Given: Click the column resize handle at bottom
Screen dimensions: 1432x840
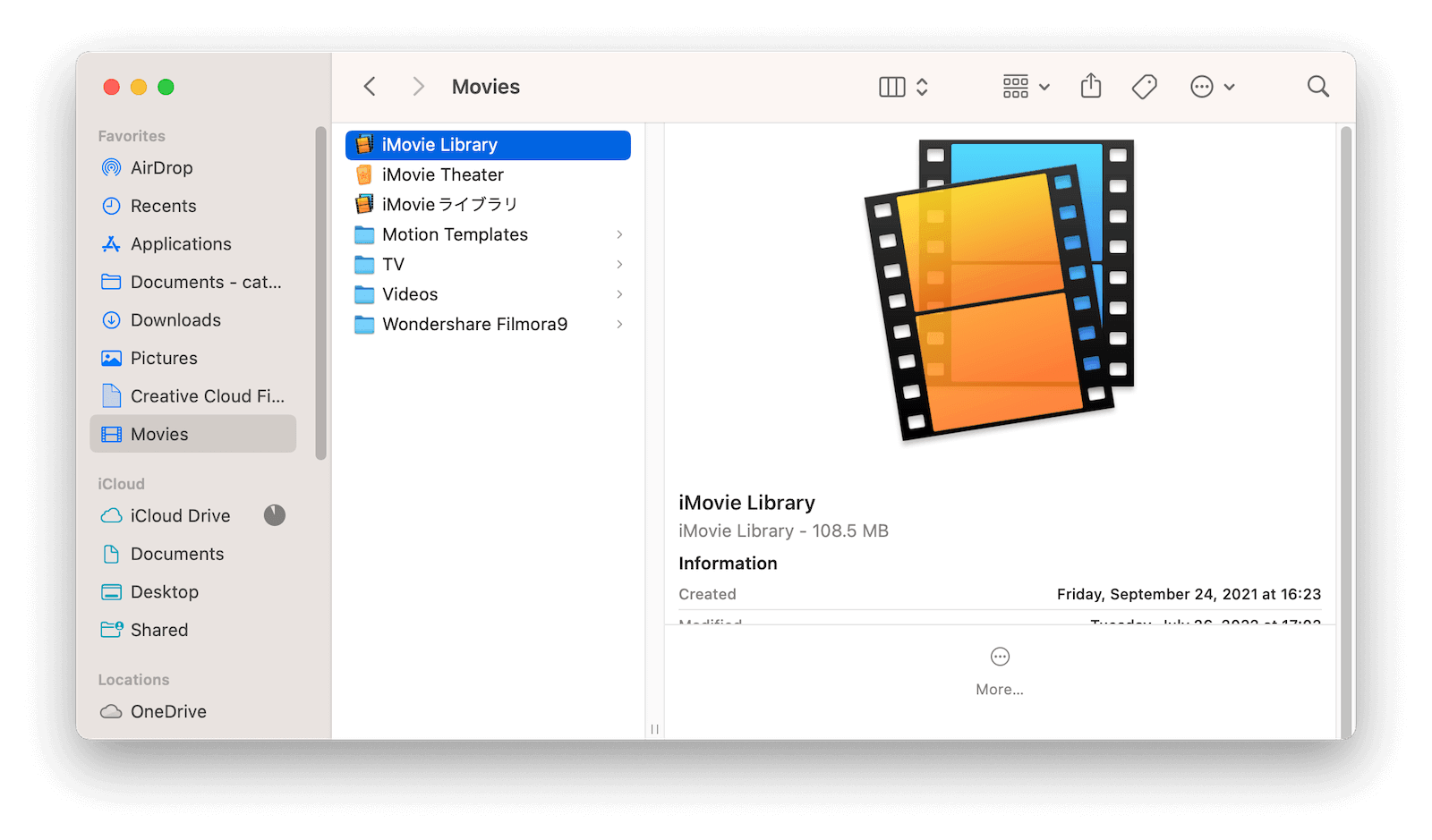Looking at the screenshot, I should click(x=655, y=729).
